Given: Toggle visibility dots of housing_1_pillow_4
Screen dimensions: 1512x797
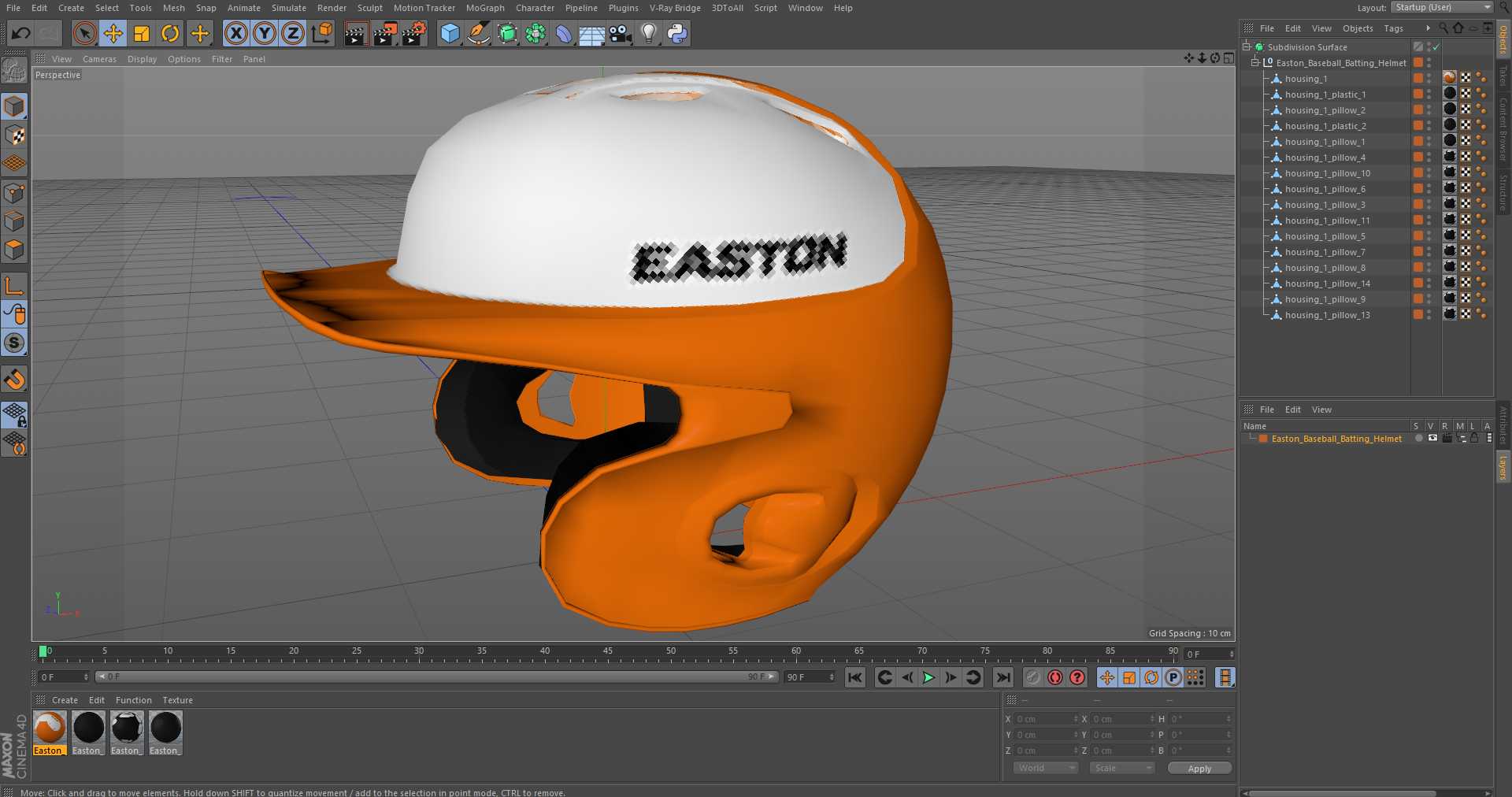Looking at the screenshot, I should (x=1429, y=158).
